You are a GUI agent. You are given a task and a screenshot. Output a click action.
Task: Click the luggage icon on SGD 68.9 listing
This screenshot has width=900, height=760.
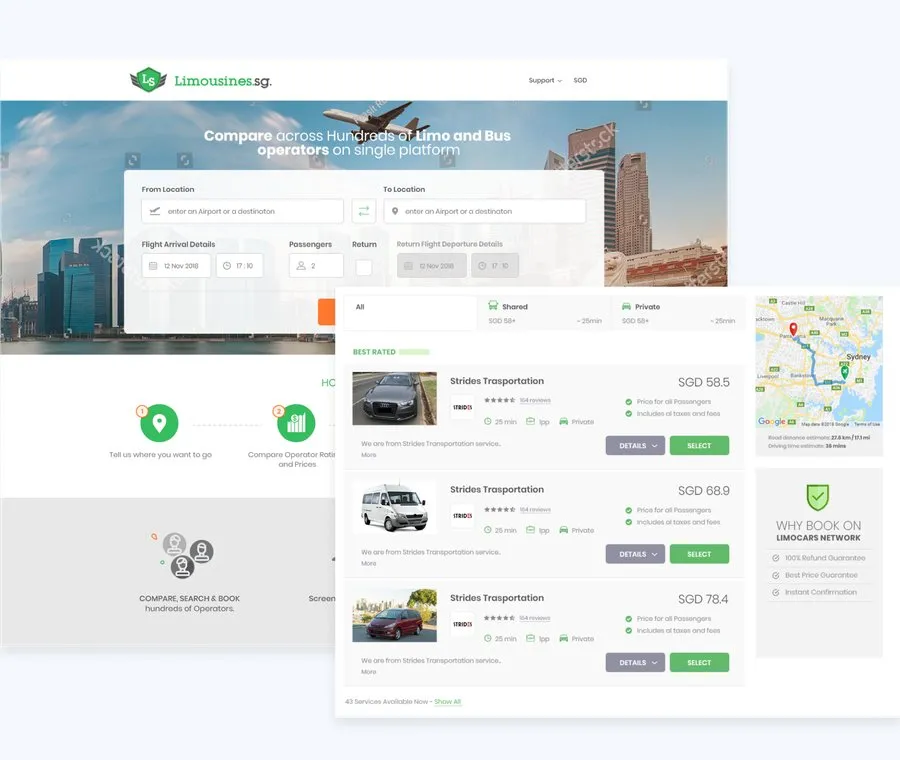click(530, 530)
